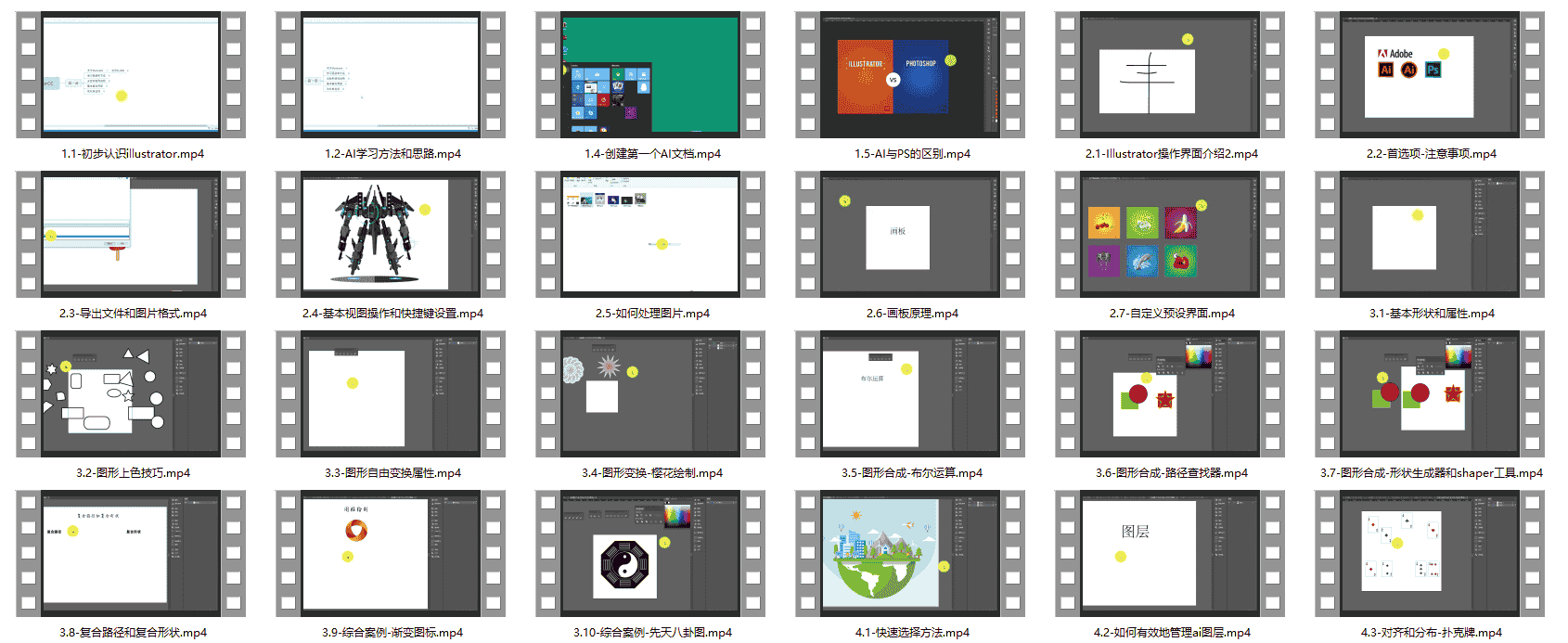Open the 2.1-Illustrator操作界面介绍2.mp4 video icon
This screenshot has height=643, width=1568.
(x=1170, y=75)
